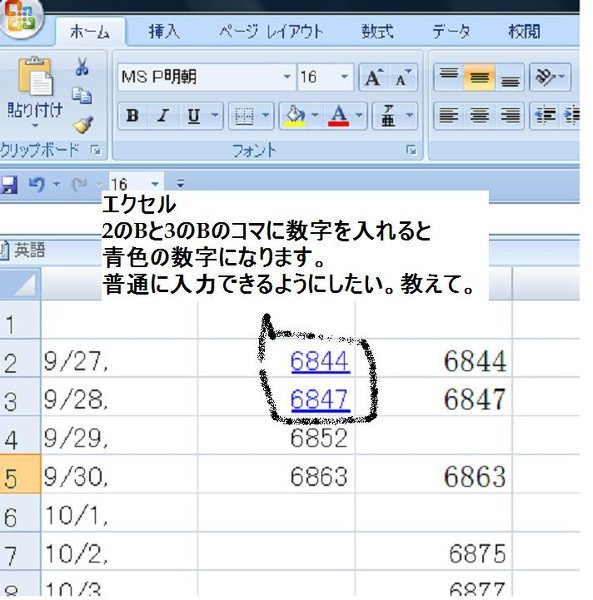Open 貼り付け dropdown arrow

point(35,126)
